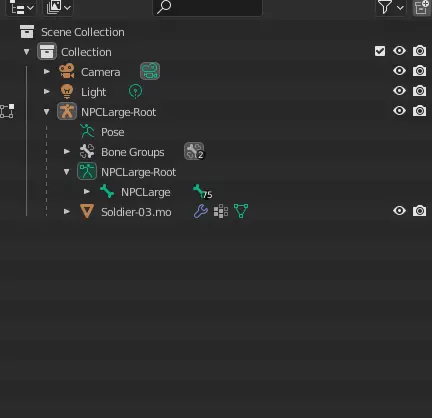Click the mesh data triangle icon on Soldier-03.mo
This screenshot has width=432, height=418.
[x=241, y=211]
